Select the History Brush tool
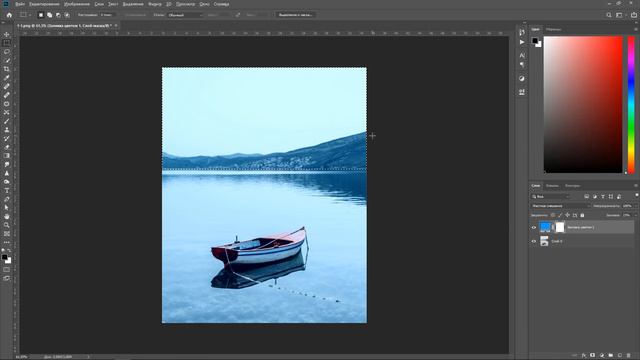The image size is (640, 360). (7, 138)
